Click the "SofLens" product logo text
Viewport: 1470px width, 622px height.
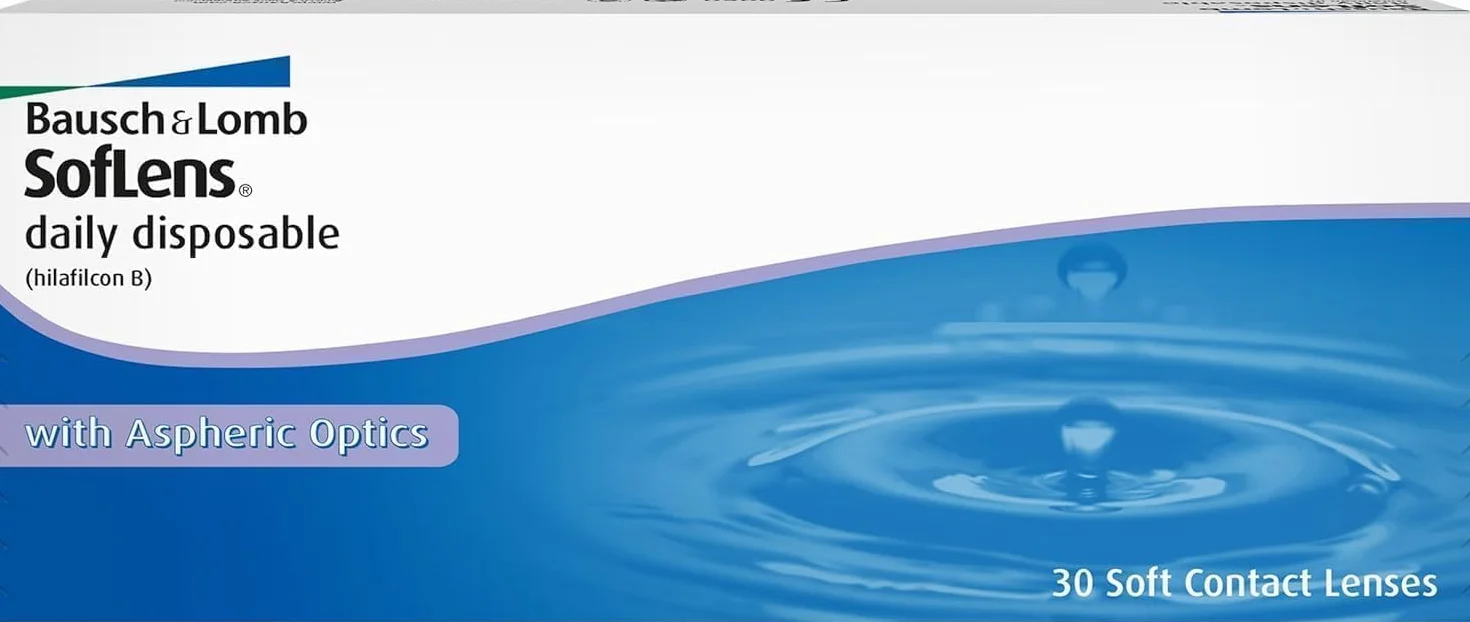130,174
